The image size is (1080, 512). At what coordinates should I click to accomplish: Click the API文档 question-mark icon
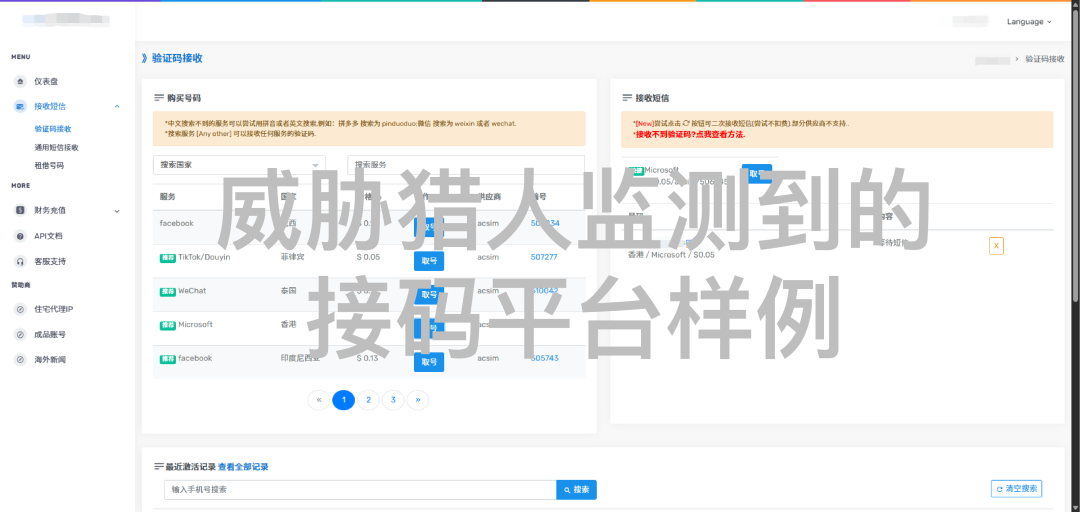20,236
